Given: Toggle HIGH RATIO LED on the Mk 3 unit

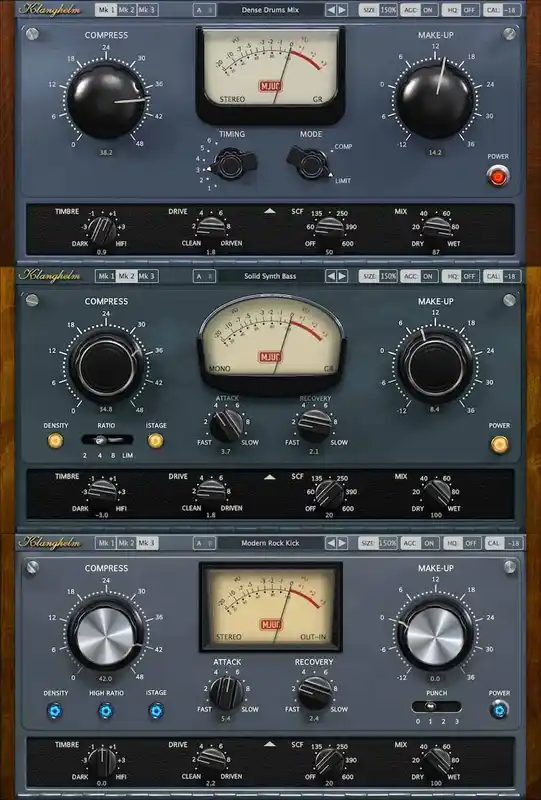Looking at the screenshot, I should click(x=106, y=710).
